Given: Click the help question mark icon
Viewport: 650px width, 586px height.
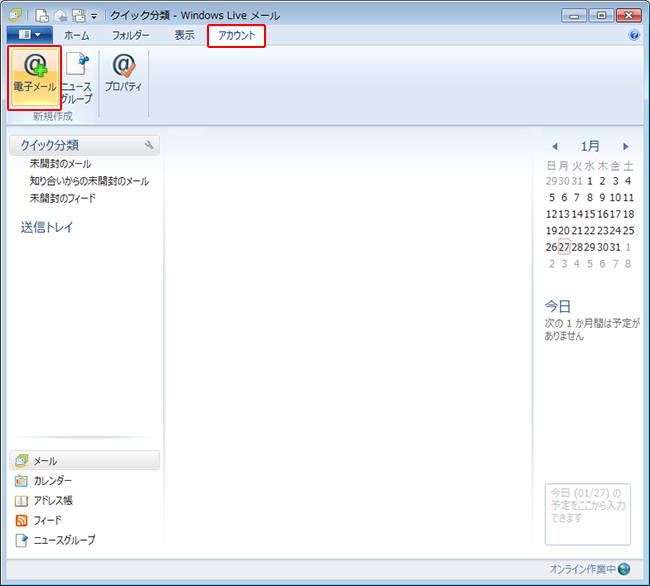Looking at the screenshot, I should point(634,35).
